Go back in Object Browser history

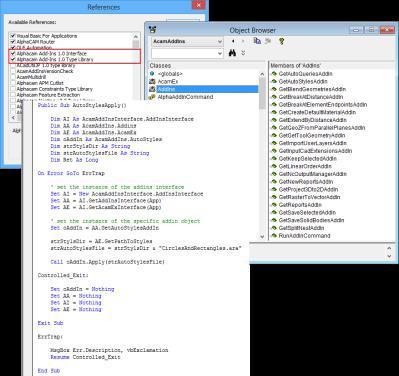pos(233,41)
